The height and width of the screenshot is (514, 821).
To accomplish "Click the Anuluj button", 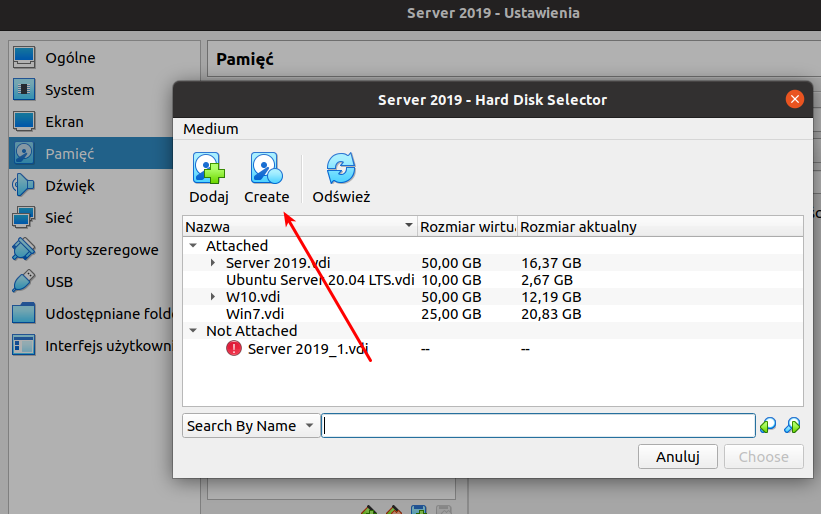I will click(678, 457).
